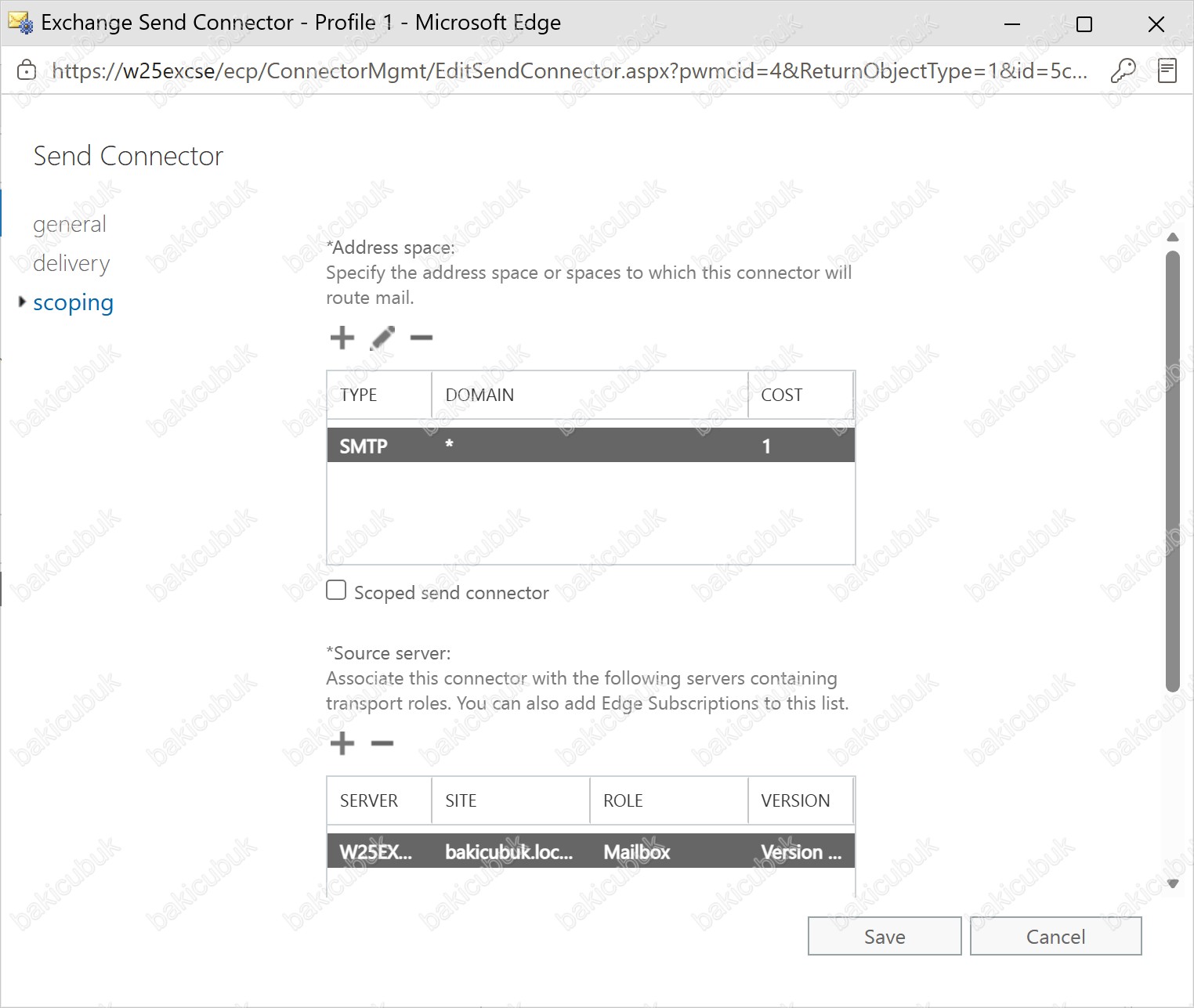Viewport: 1194px width, 1008px height.
Task: Open the reader view icon in address bar
Action: [1167, 70]
